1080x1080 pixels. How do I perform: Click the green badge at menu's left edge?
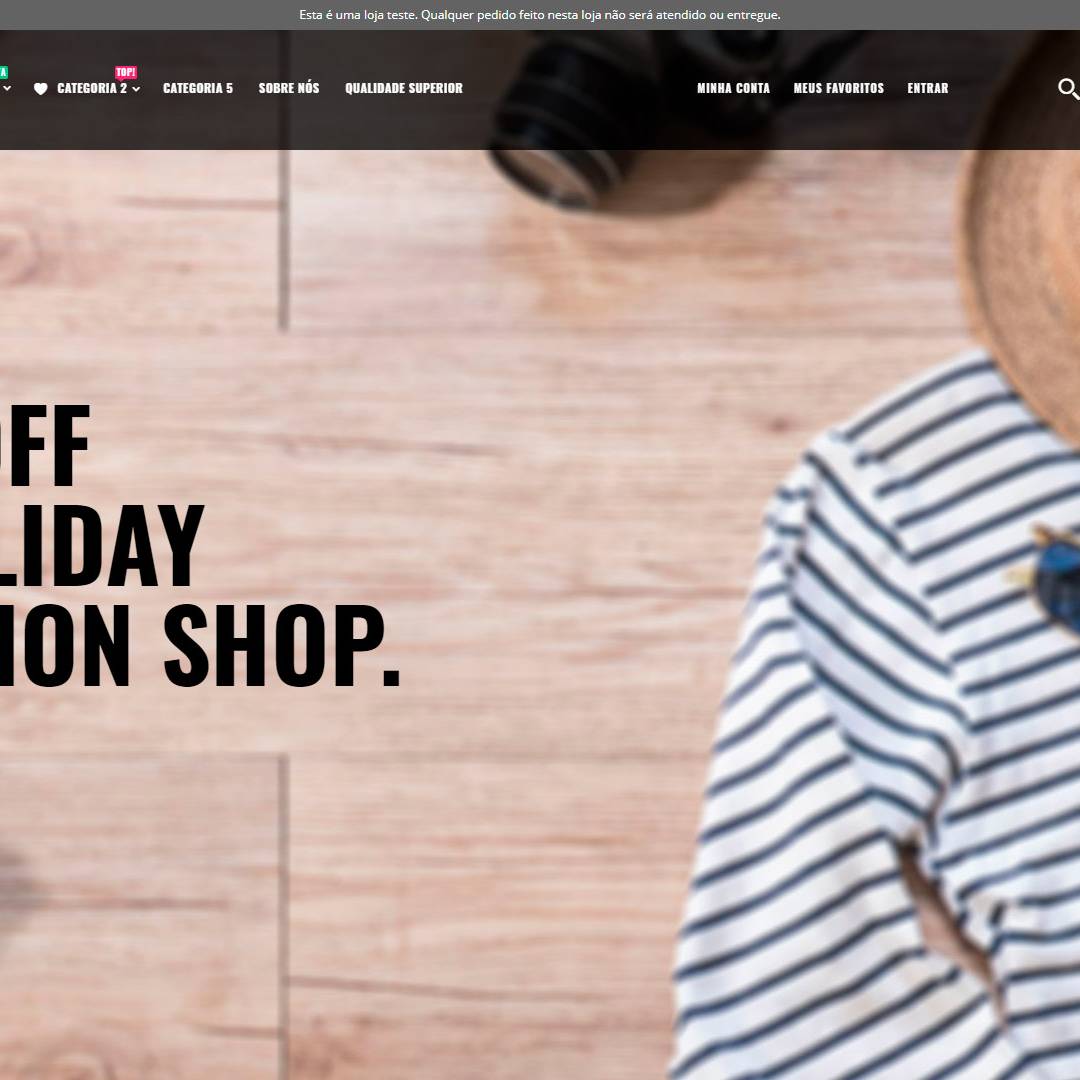(3, 72)
